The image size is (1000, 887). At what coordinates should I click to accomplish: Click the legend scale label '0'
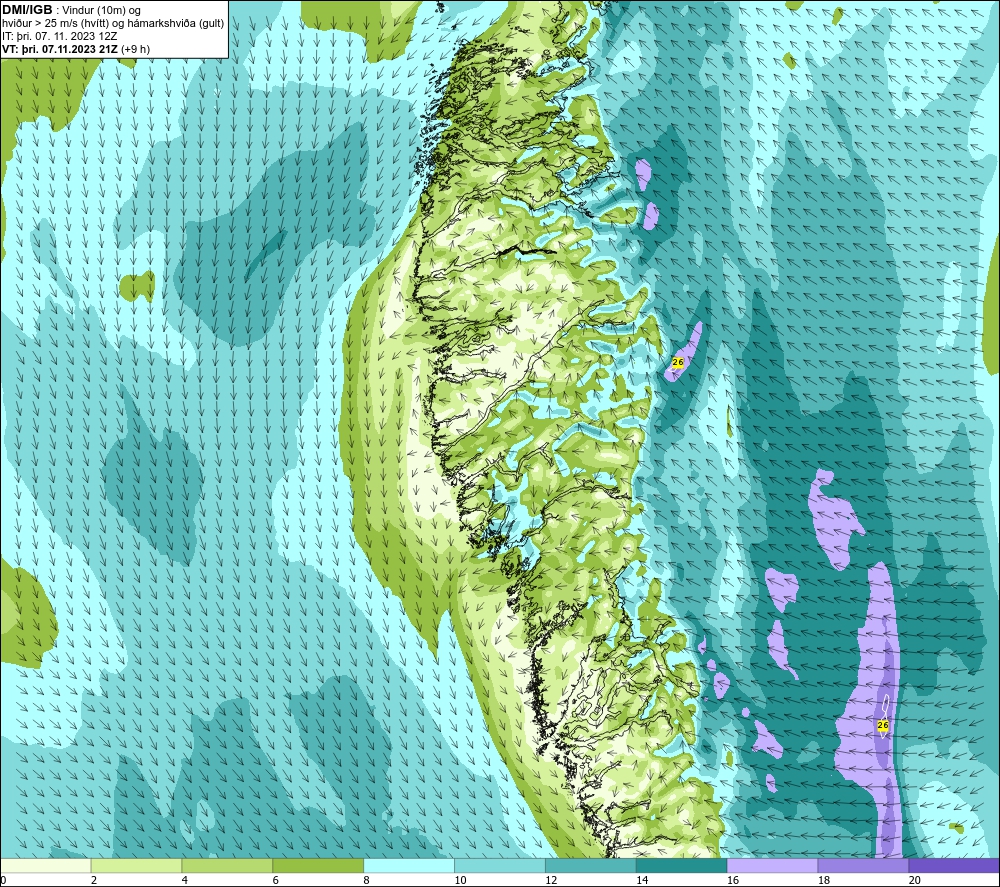pyautogui.click(x=3, y=880)
